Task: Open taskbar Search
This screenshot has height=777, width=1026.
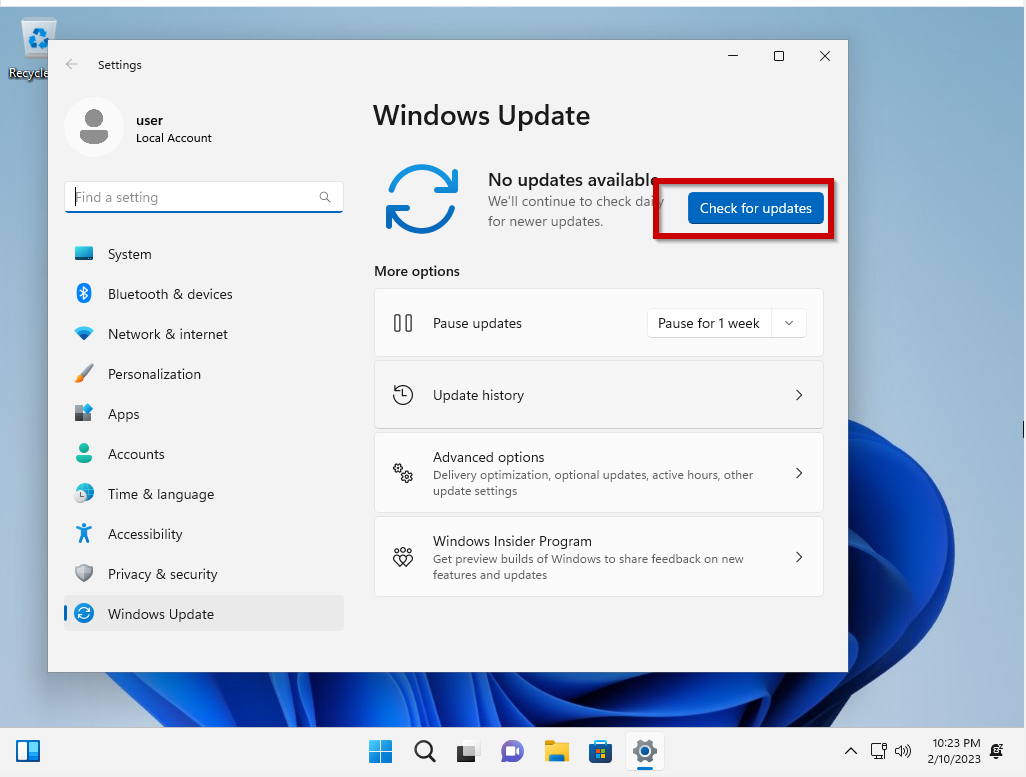Action: pyautogui.click(x=425, y=751)
